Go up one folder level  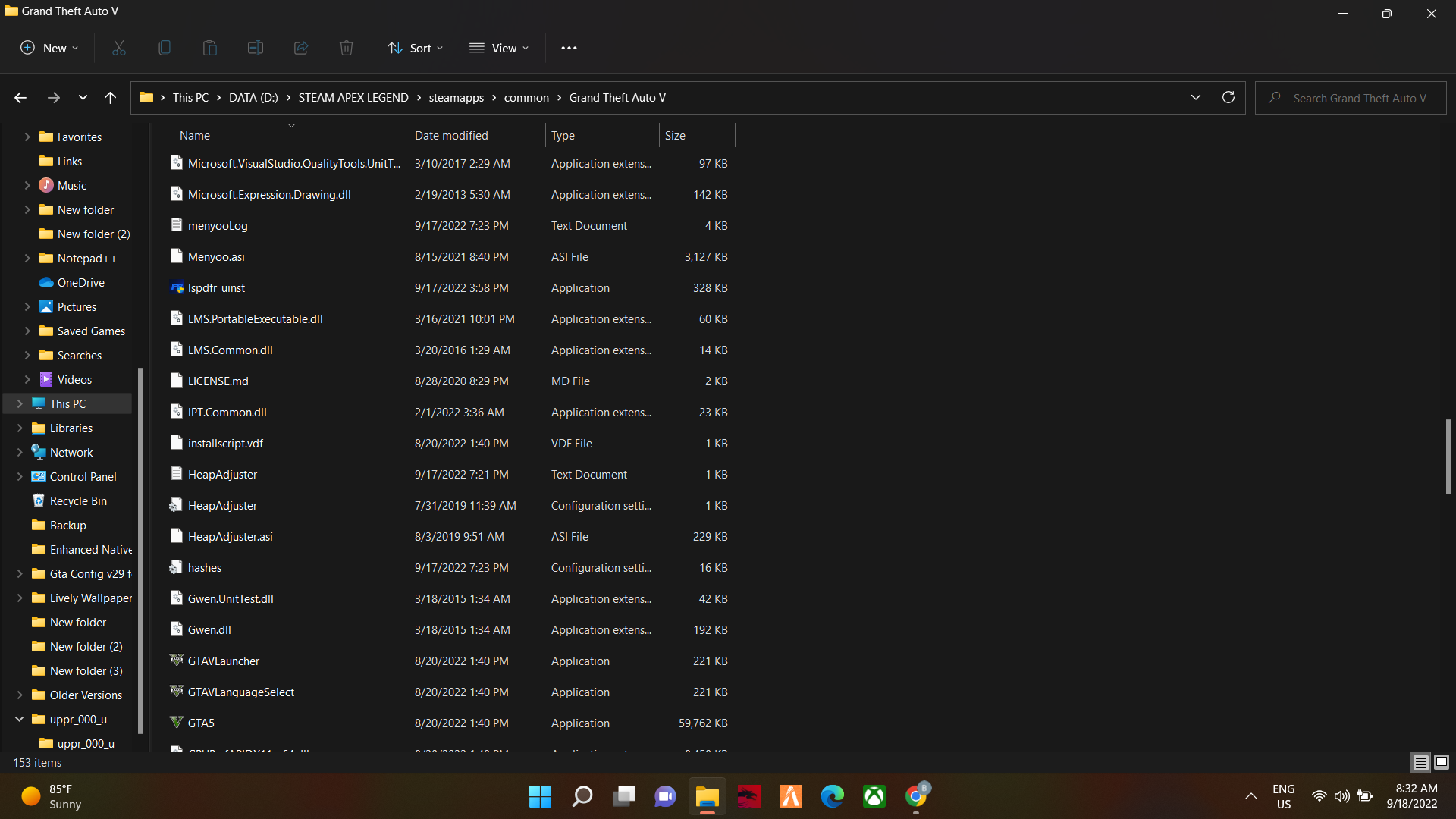110,97
